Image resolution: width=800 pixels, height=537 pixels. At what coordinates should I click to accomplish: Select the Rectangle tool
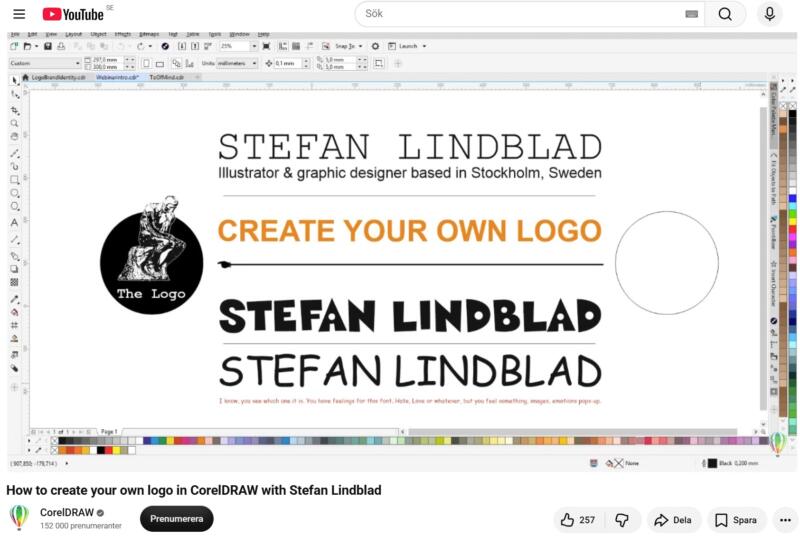[14, 180]
